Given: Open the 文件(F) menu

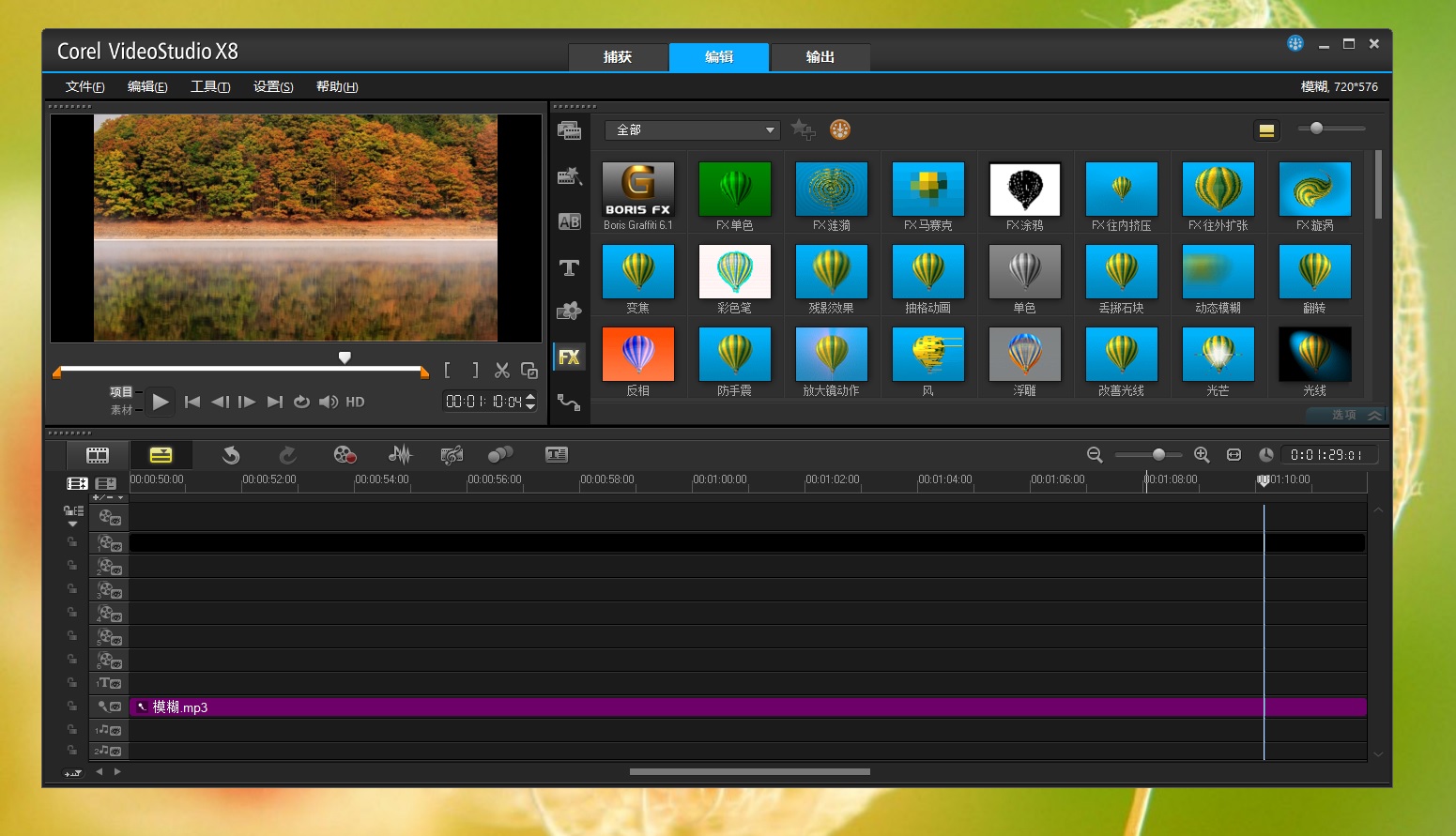Looking at the screenshot, I should (x=84, y=86).
